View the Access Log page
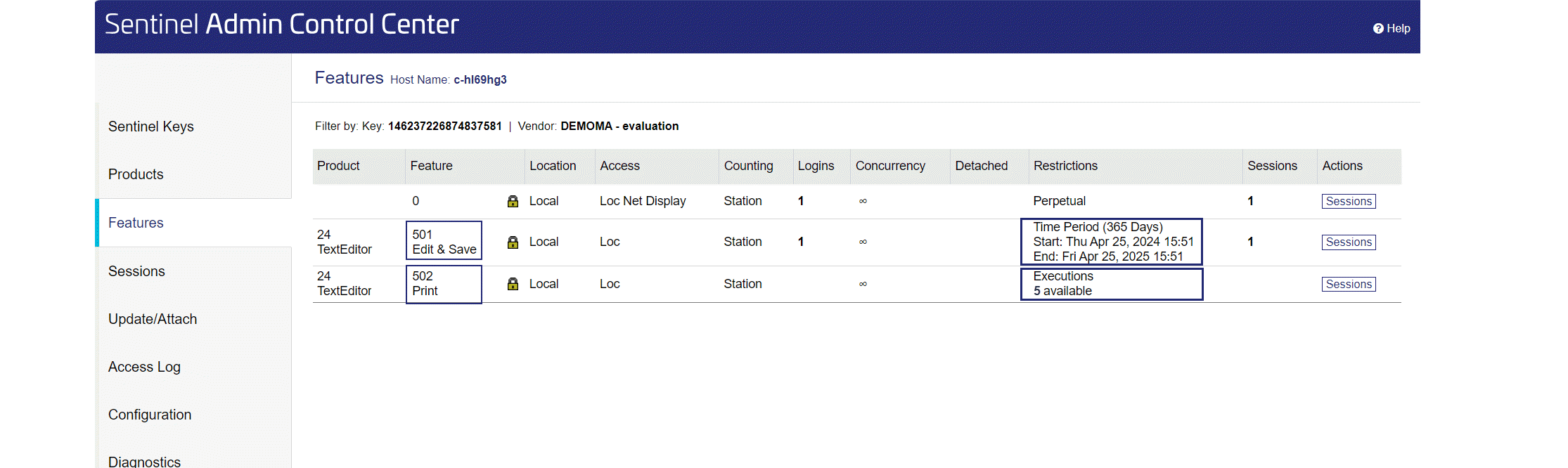 tap(144, 367)
